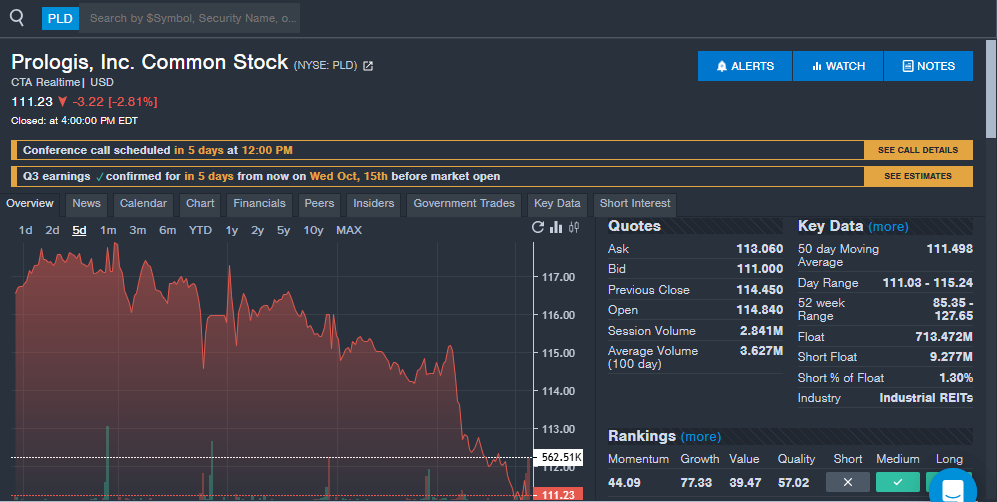The image size is (997, 502).
Task: Open the external link icon beside NYSE: PLD
Action: [x=368, y=66]
